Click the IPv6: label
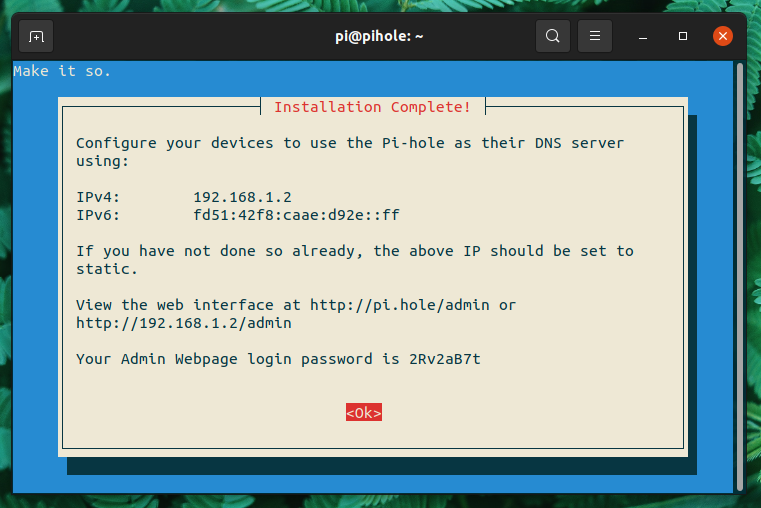 (98, 215)
